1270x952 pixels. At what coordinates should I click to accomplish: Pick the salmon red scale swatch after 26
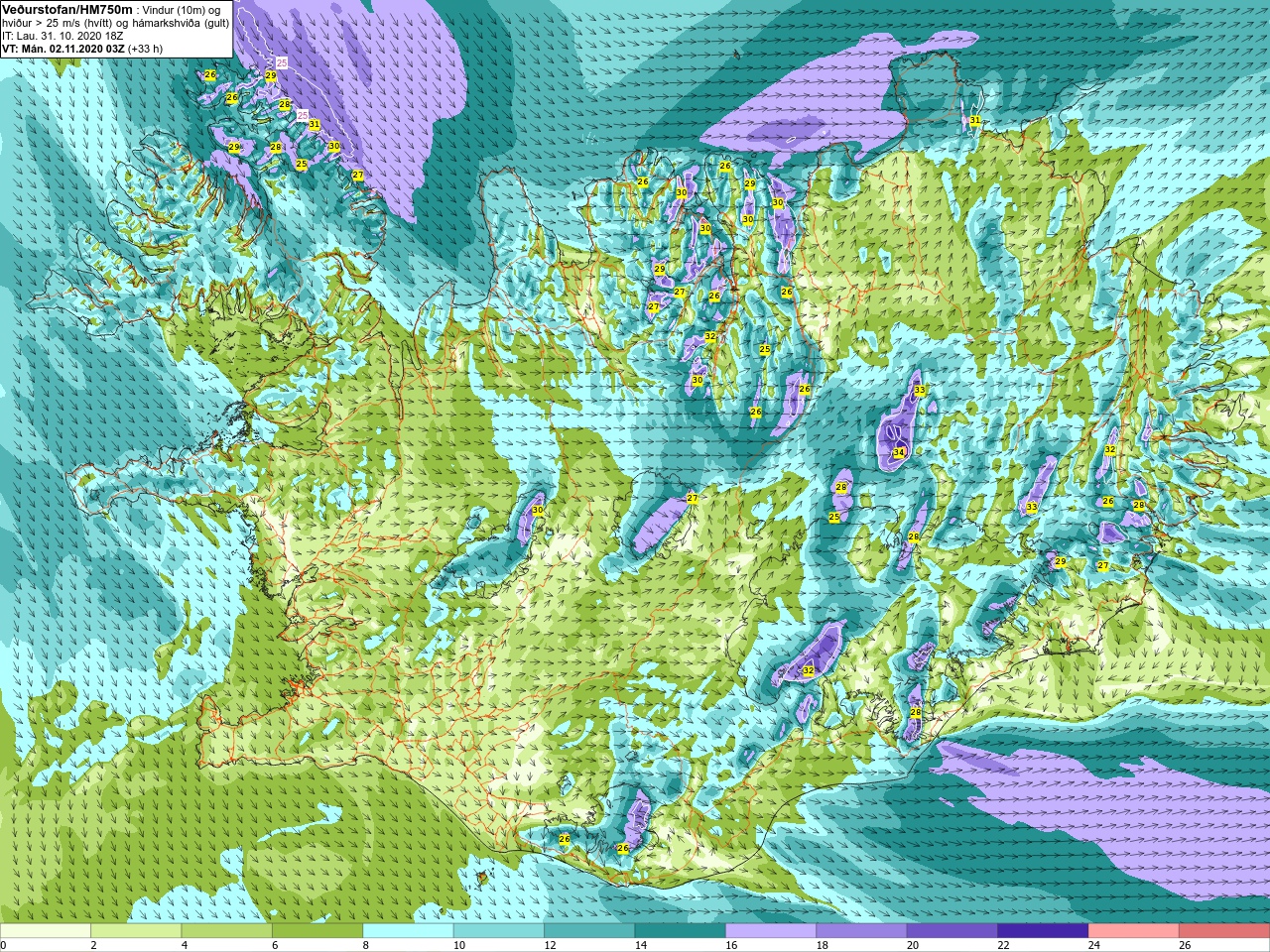[x=1224, y=930]
